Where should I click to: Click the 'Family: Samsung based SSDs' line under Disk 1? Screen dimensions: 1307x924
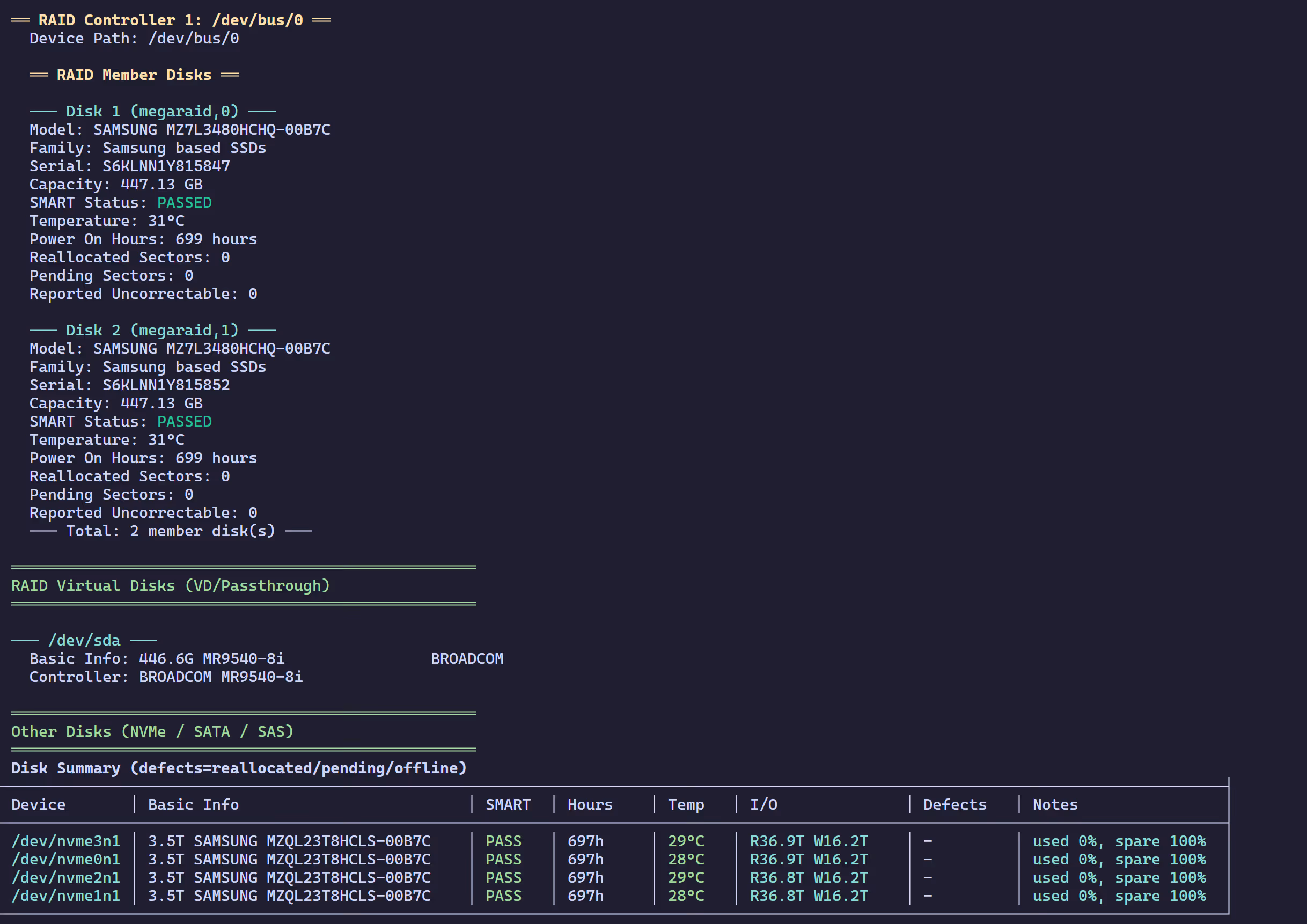point(148,148)
